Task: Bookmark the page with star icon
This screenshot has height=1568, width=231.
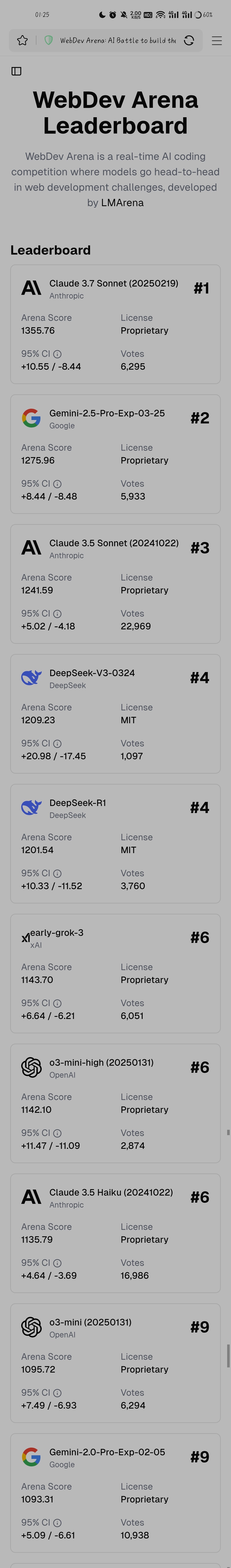Action: click(22, 40)
